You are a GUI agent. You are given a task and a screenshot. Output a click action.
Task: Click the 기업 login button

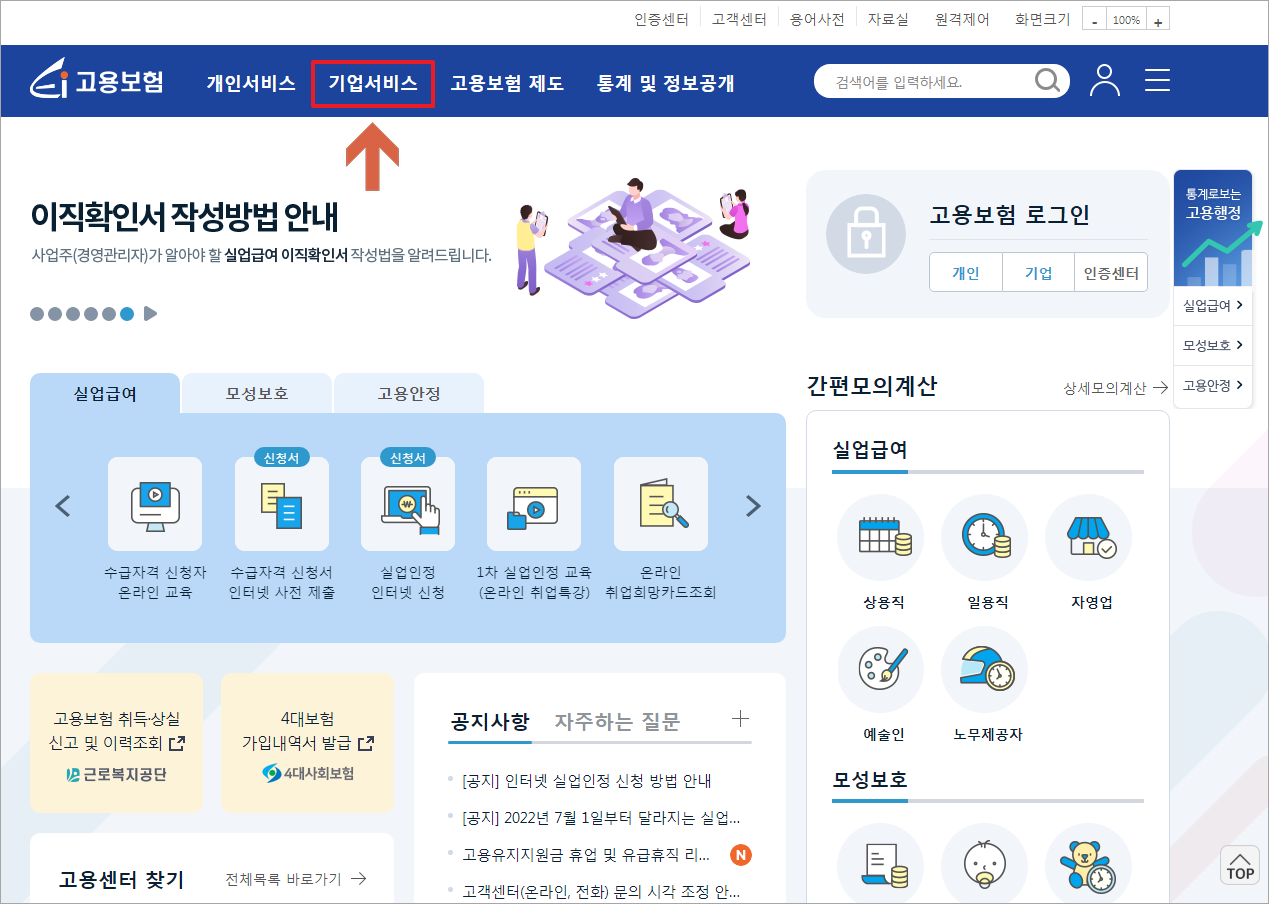coord(1037,272)
